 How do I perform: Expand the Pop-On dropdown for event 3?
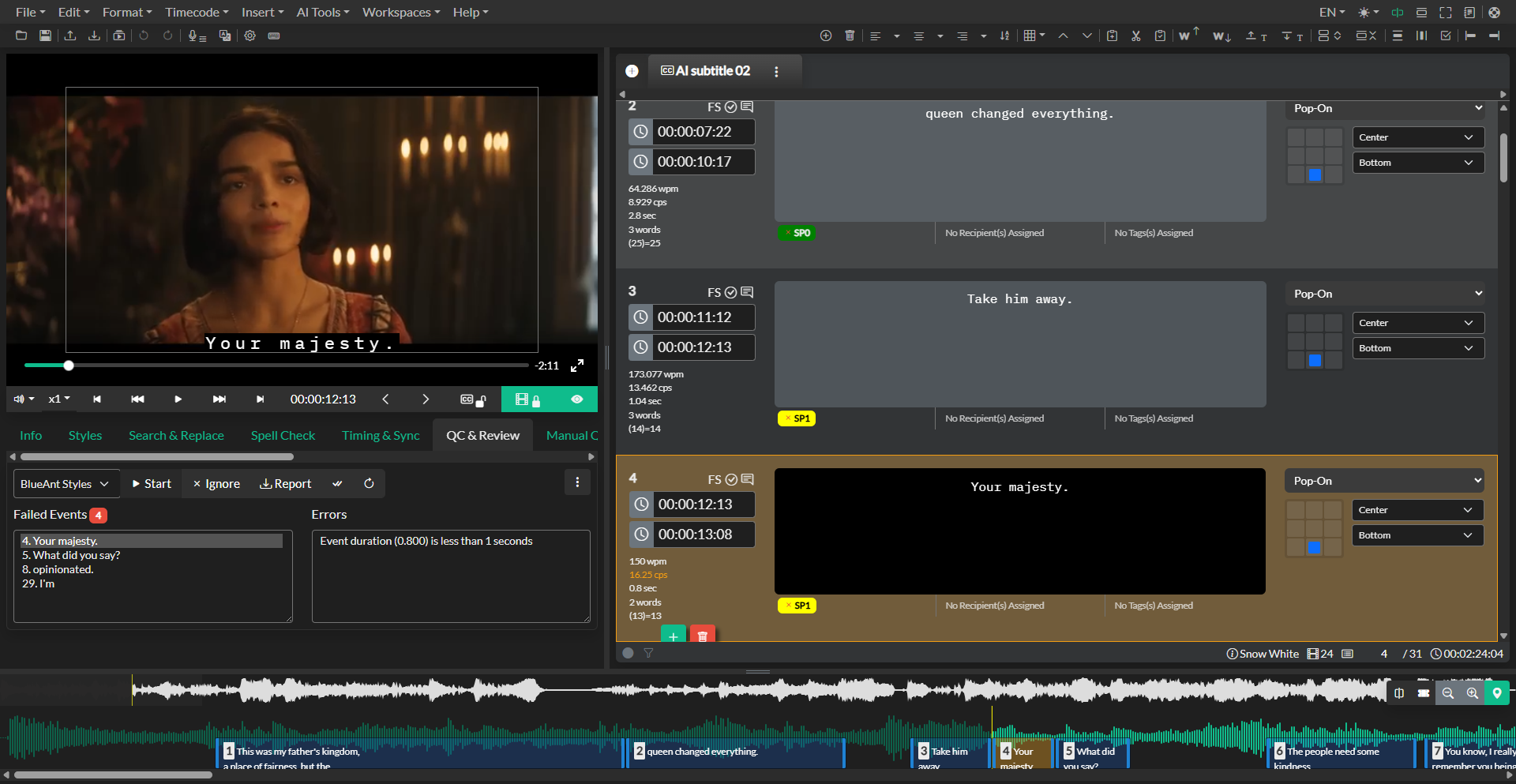pos(1387,294)
